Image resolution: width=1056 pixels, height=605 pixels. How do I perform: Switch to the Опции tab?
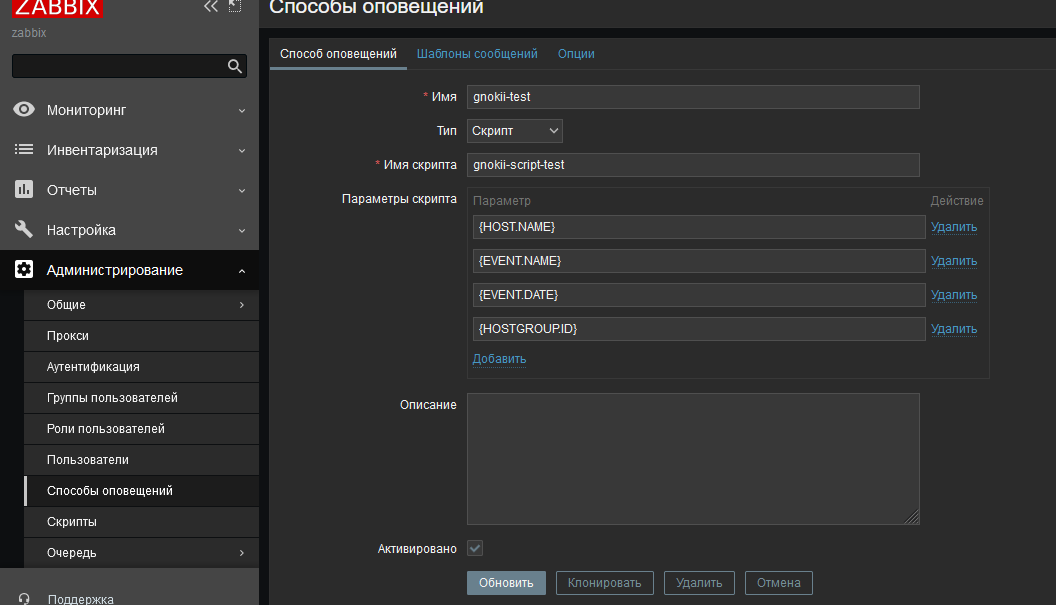click(576, 54)
